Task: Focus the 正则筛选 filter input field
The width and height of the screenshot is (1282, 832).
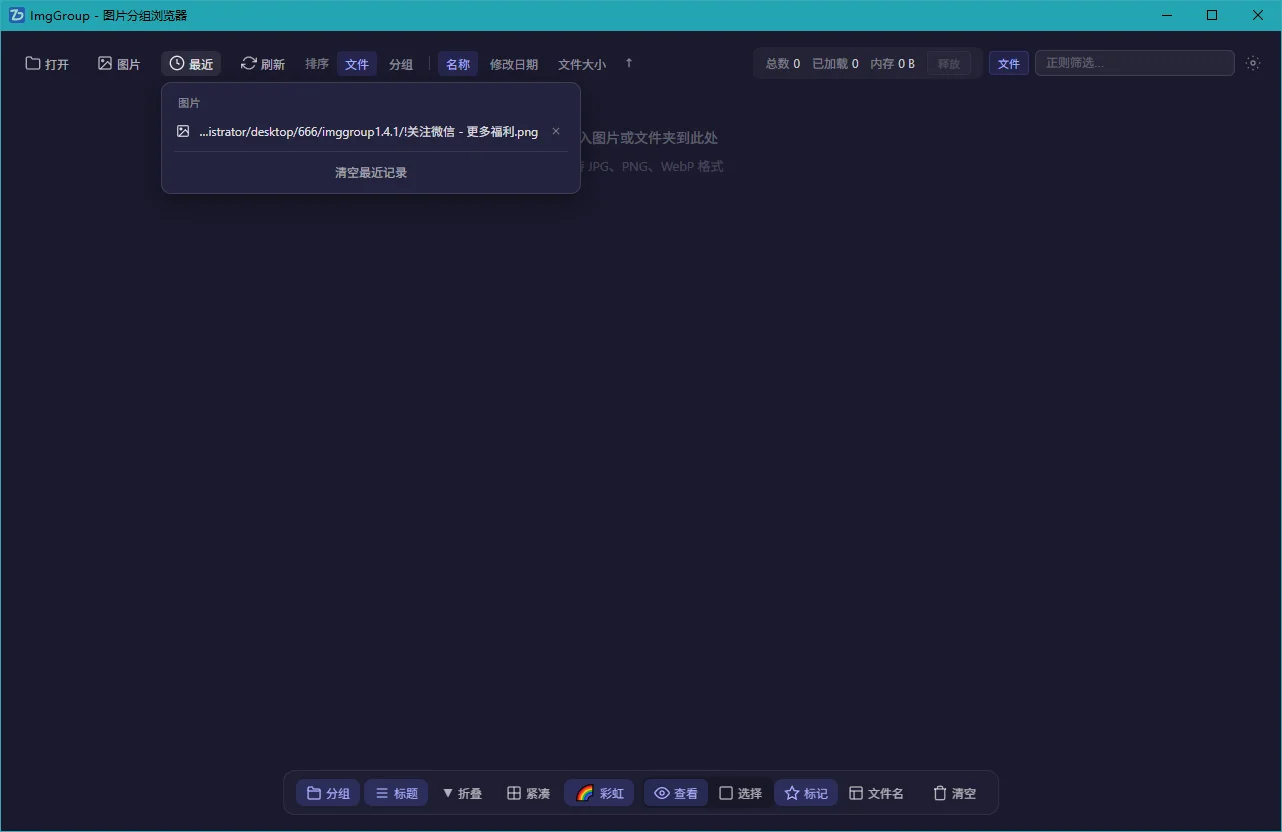Action: [x=1135, y=63]
